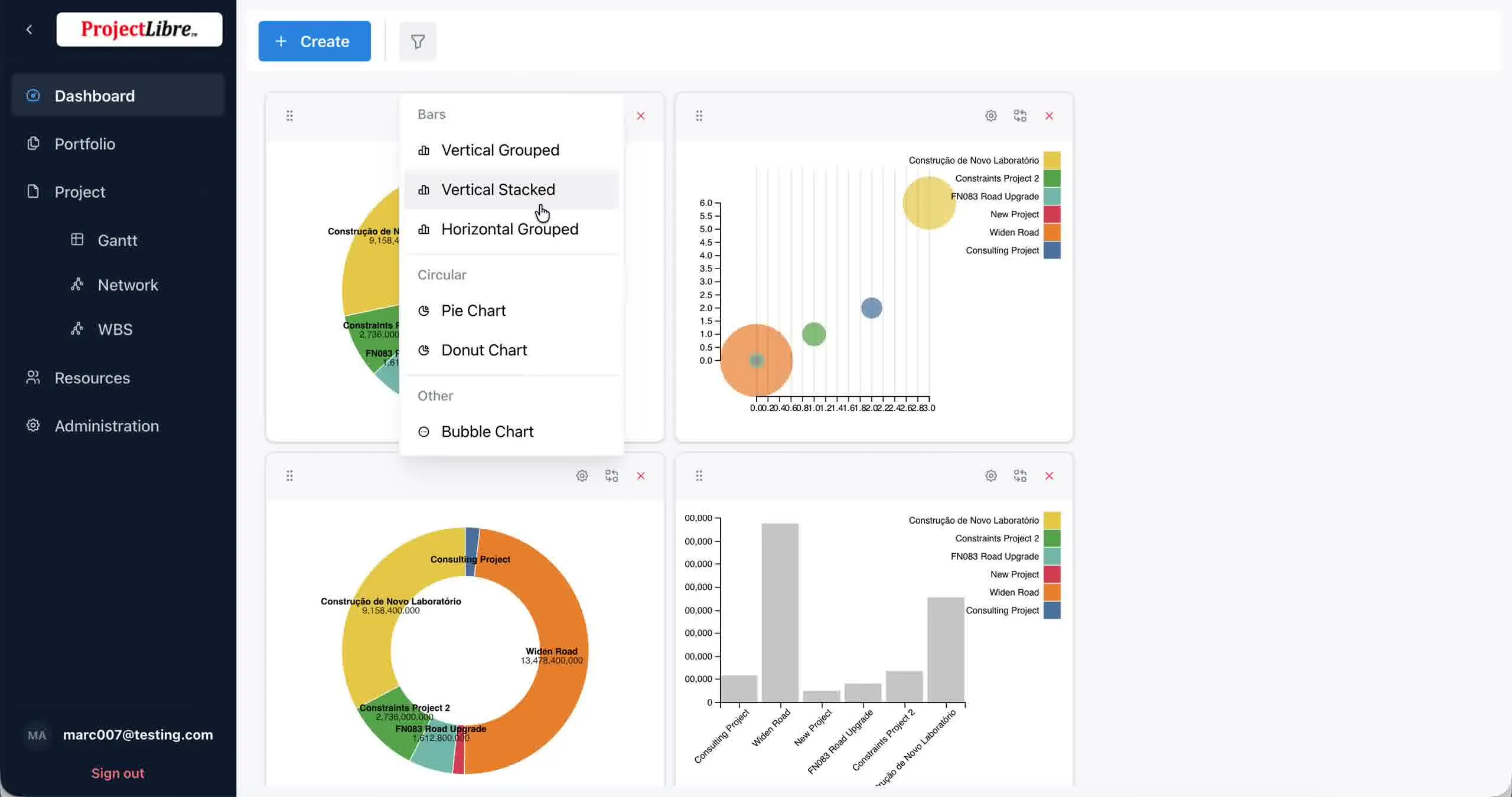
Task: Click the Create button
Action: (314, 41)
